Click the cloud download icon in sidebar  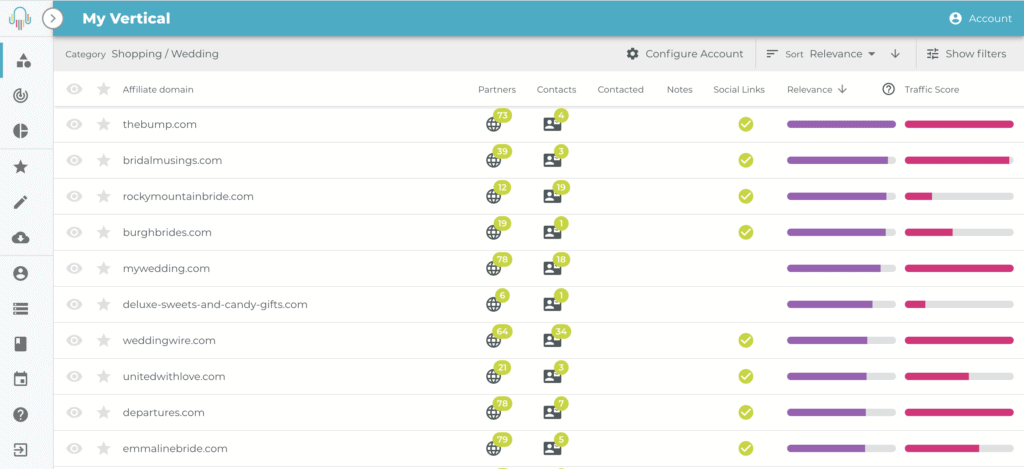20,238
